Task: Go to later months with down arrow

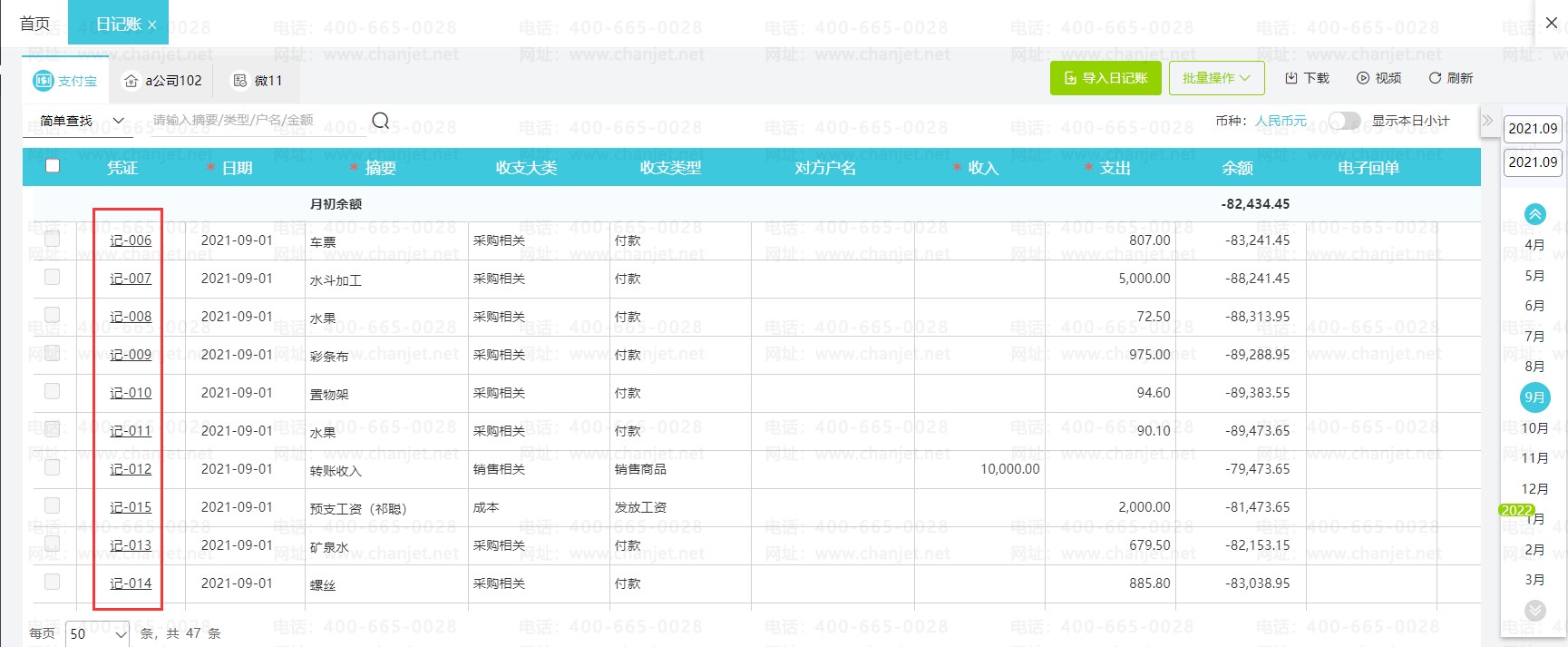Action: [x=1534, y=610]
